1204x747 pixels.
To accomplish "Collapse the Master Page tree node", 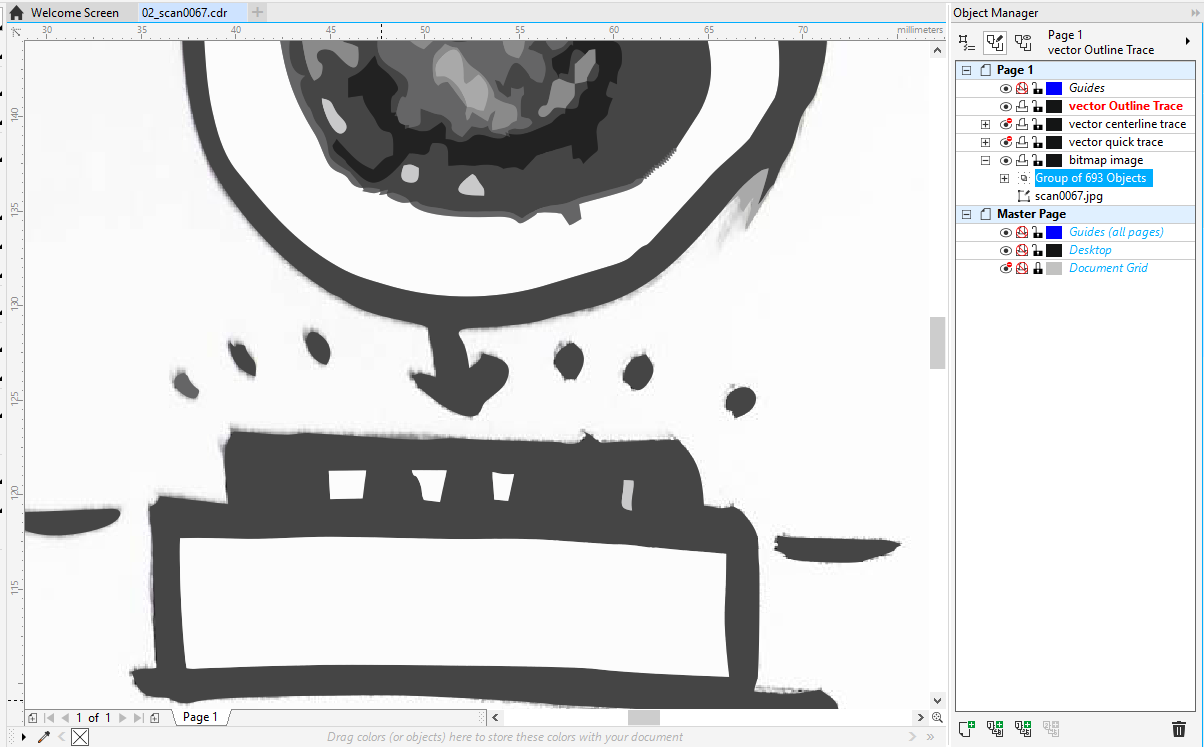I will [966, 213].
